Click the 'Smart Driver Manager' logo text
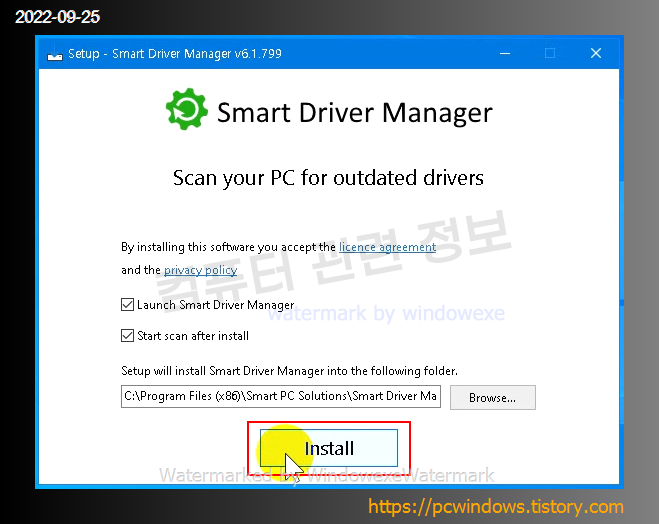Image resolution: width=659 pixels, height=524 pixels. pyautogui.click(x=355, y=113)
